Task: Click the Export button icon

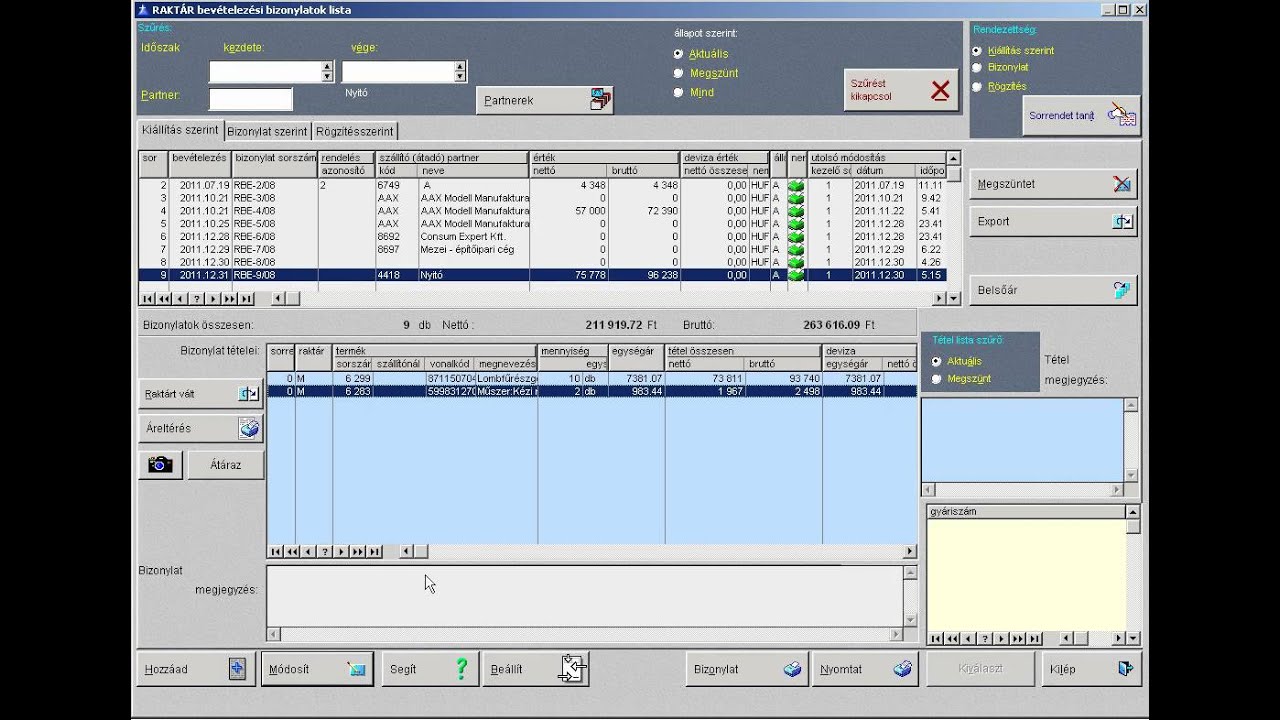Action: (x=1123, y=221)
